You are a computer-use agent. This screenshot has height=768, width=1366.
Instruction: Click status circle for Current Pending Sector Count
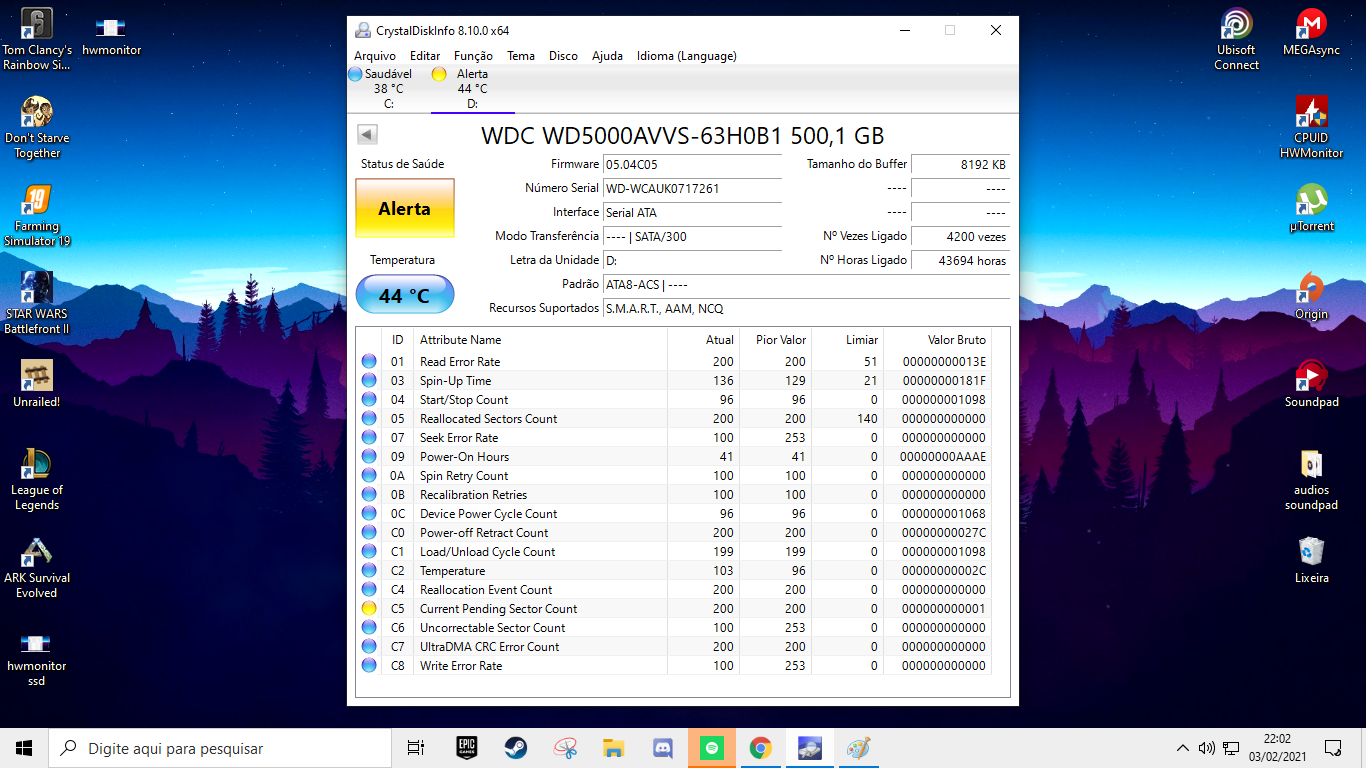pos(369,608)
